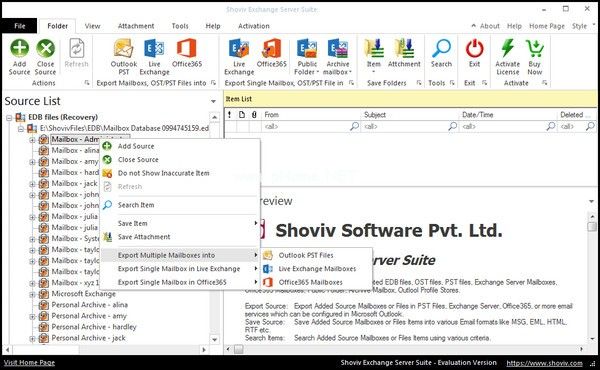Click the Live Exchange icon under Export Mailboxes

(154, 49)
